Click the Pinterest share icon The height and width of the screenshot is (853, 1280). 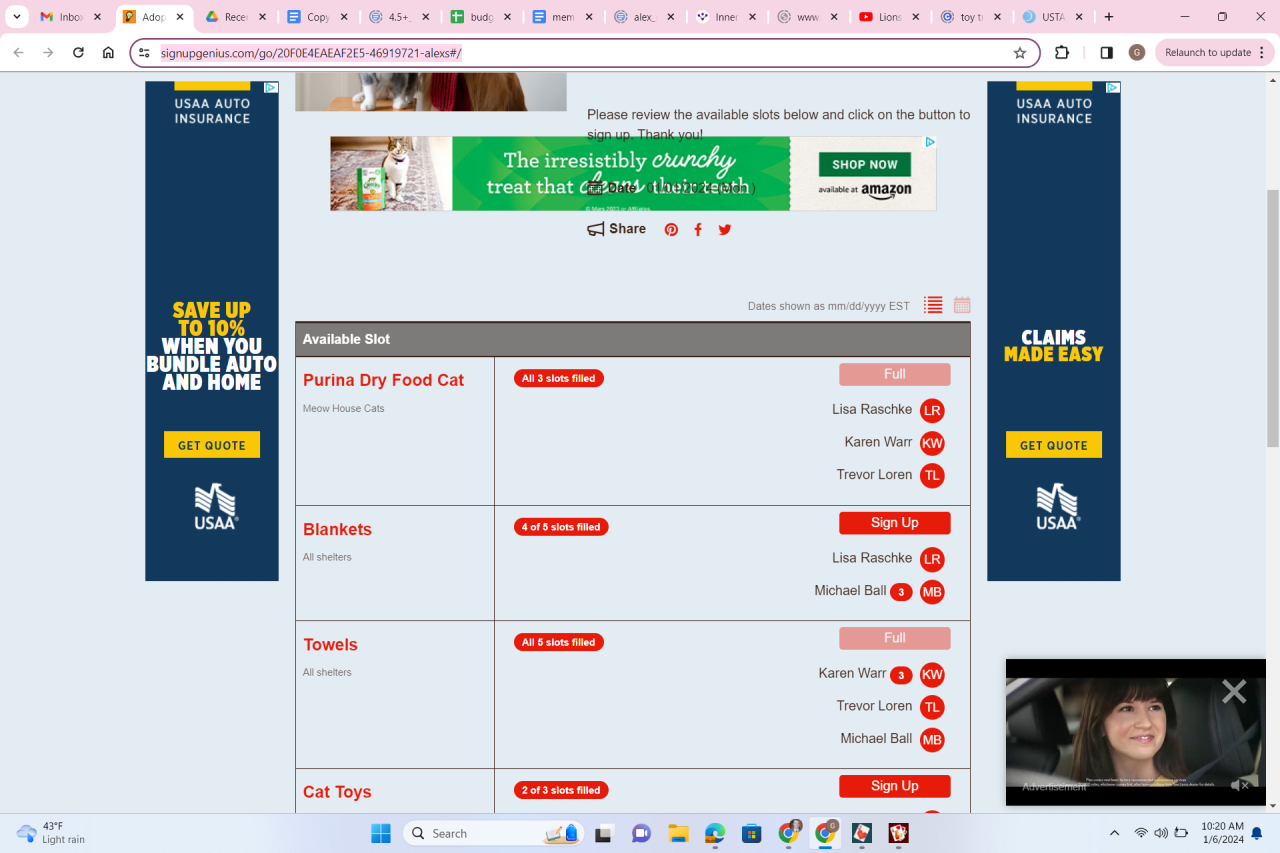point(671,230)
